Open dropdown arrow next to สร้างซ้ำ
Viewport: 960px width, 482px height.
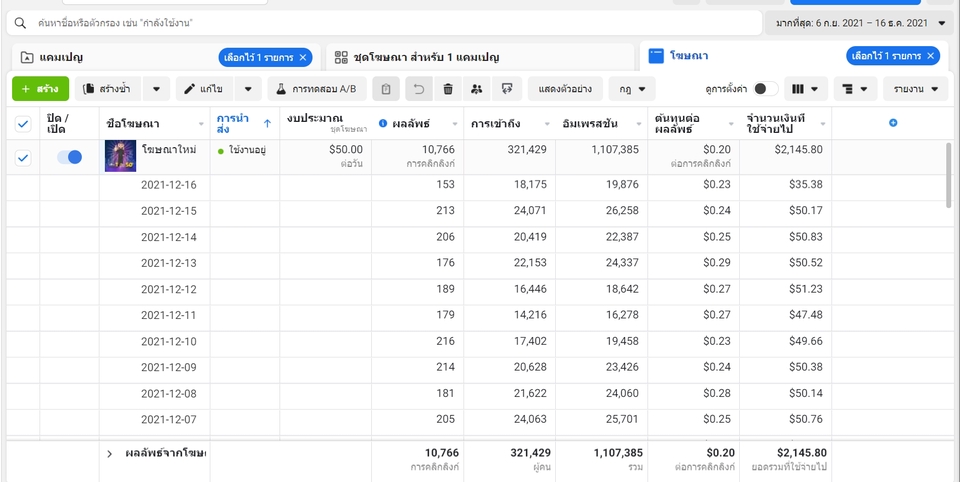tap(157, 89)
